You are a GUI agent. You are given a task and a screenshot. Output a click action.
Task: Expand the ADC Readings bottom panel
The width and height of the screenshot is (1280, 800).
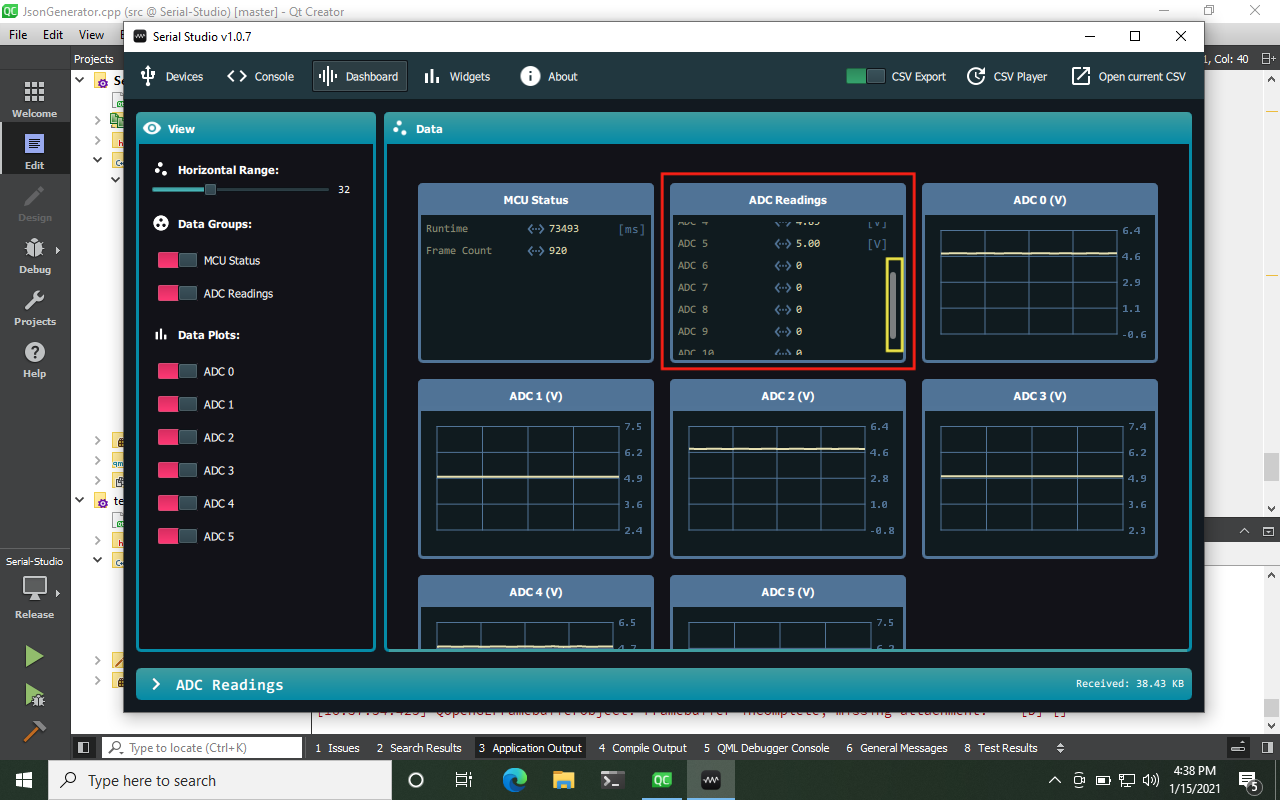pos(157,684)
